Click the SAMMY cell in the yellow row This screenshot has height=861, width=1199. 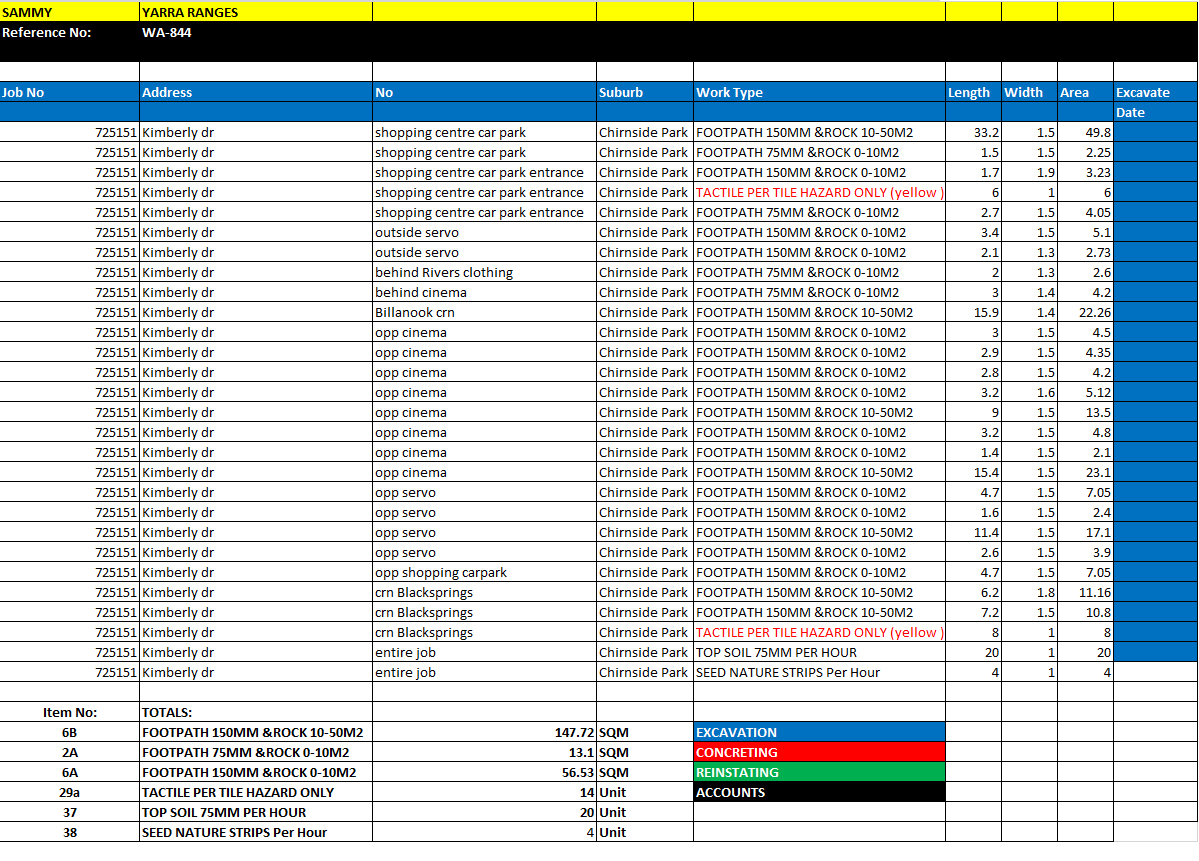tap(69, 12)
